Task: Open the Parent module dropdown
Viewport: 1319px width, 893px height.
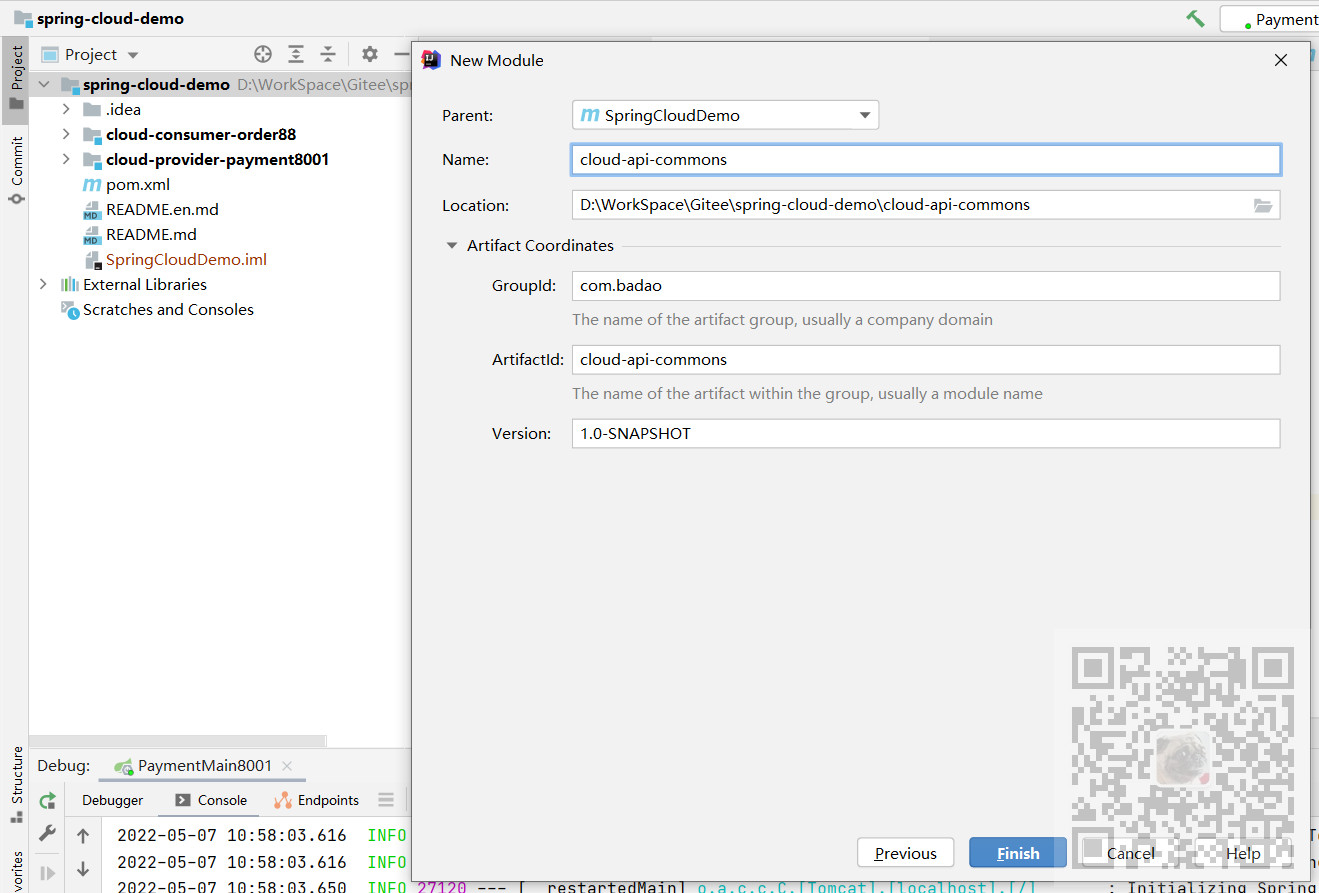Action: click(866, 115)
